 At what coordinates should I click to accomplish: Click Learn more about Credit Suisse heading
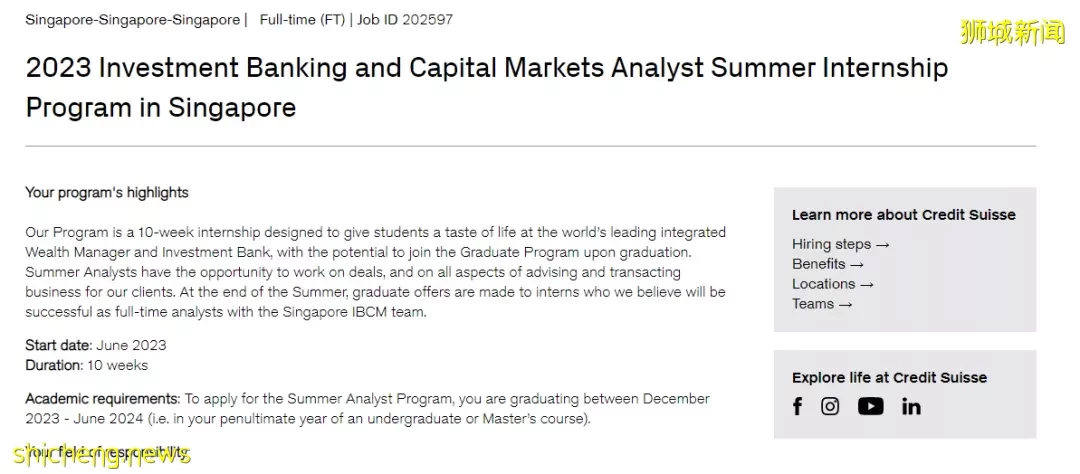(x=904, y=215)
